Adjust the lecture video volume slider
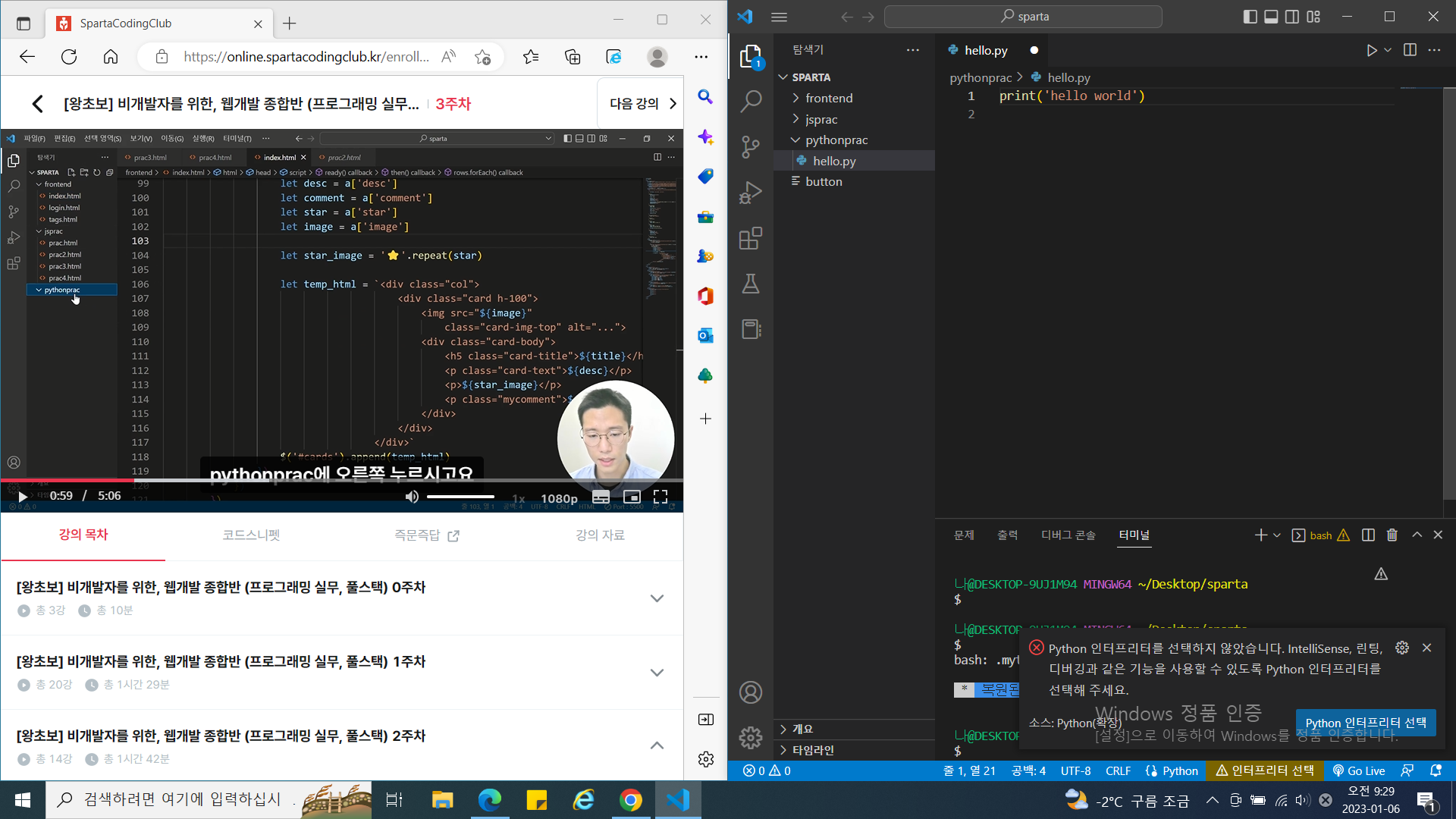Screen dimensions: 1456x819 click(x=460, y=497)
